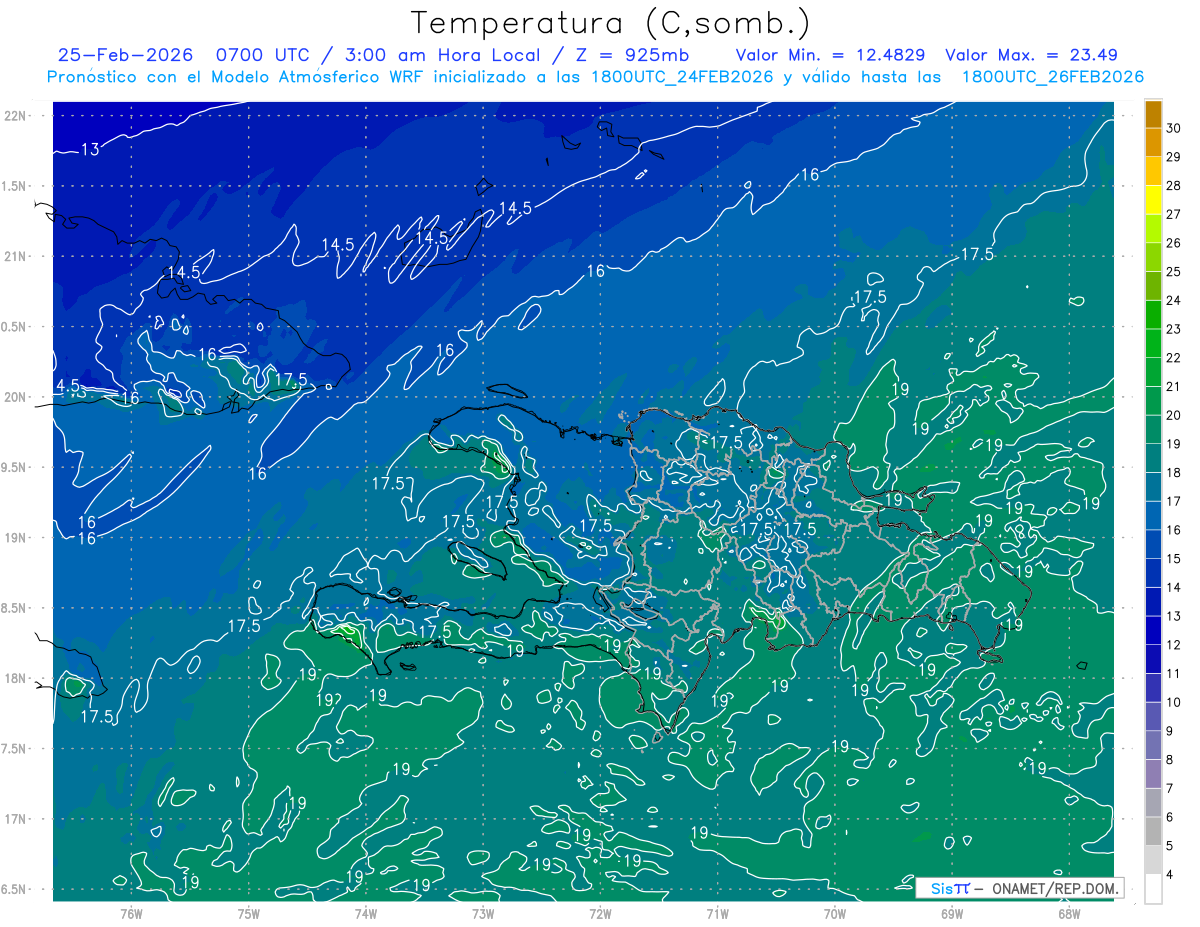Image resolution: width=1200 pixels, height=927 pixels.
Task: Click the "74W" longitude axis label
Action: [366, 912]
